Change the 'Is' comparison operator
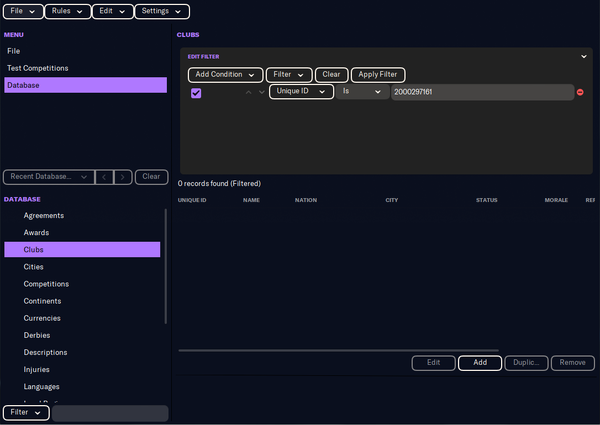 tap(361, 92)
